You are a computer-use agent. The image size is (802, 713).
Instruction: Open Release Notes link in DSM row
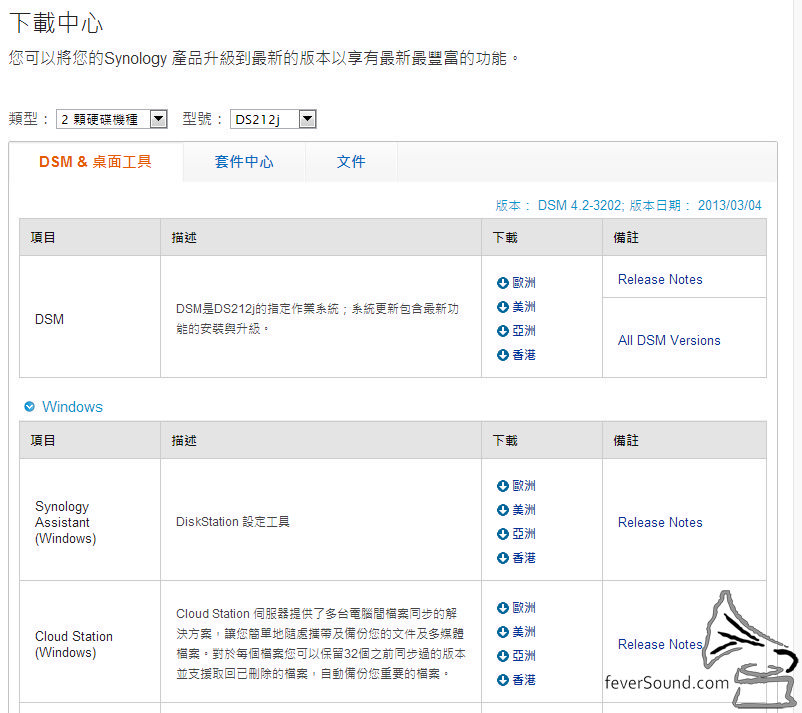pyautogui.click(x=660, y=279)
